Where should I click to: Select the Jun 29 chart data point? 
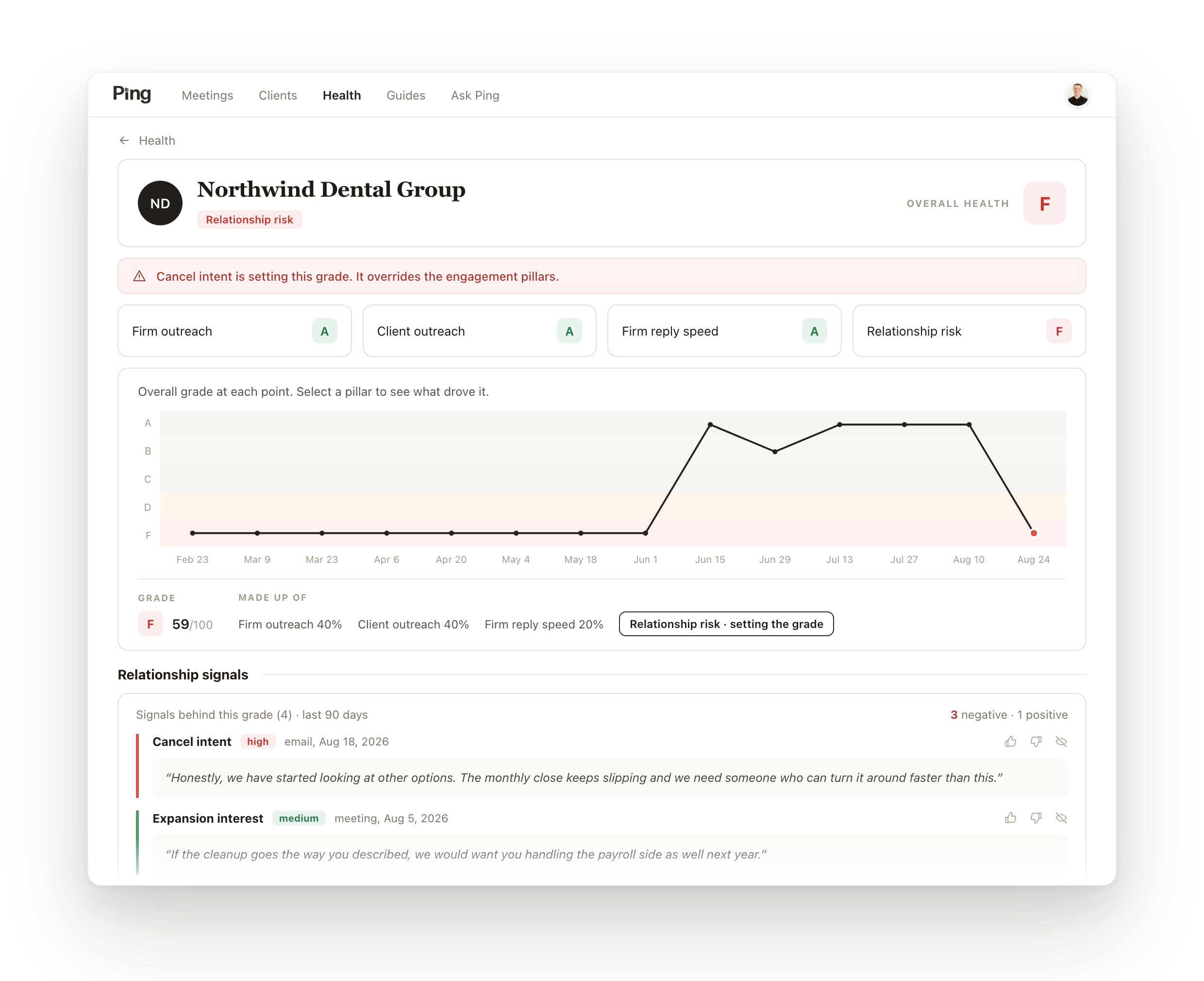pos(775,452)
